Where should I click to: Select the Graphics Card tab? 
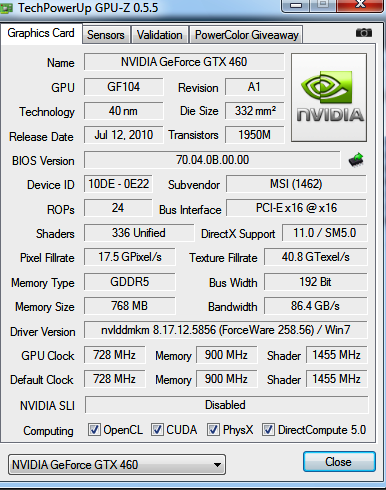pyautogui.click(x=41, y=33)
